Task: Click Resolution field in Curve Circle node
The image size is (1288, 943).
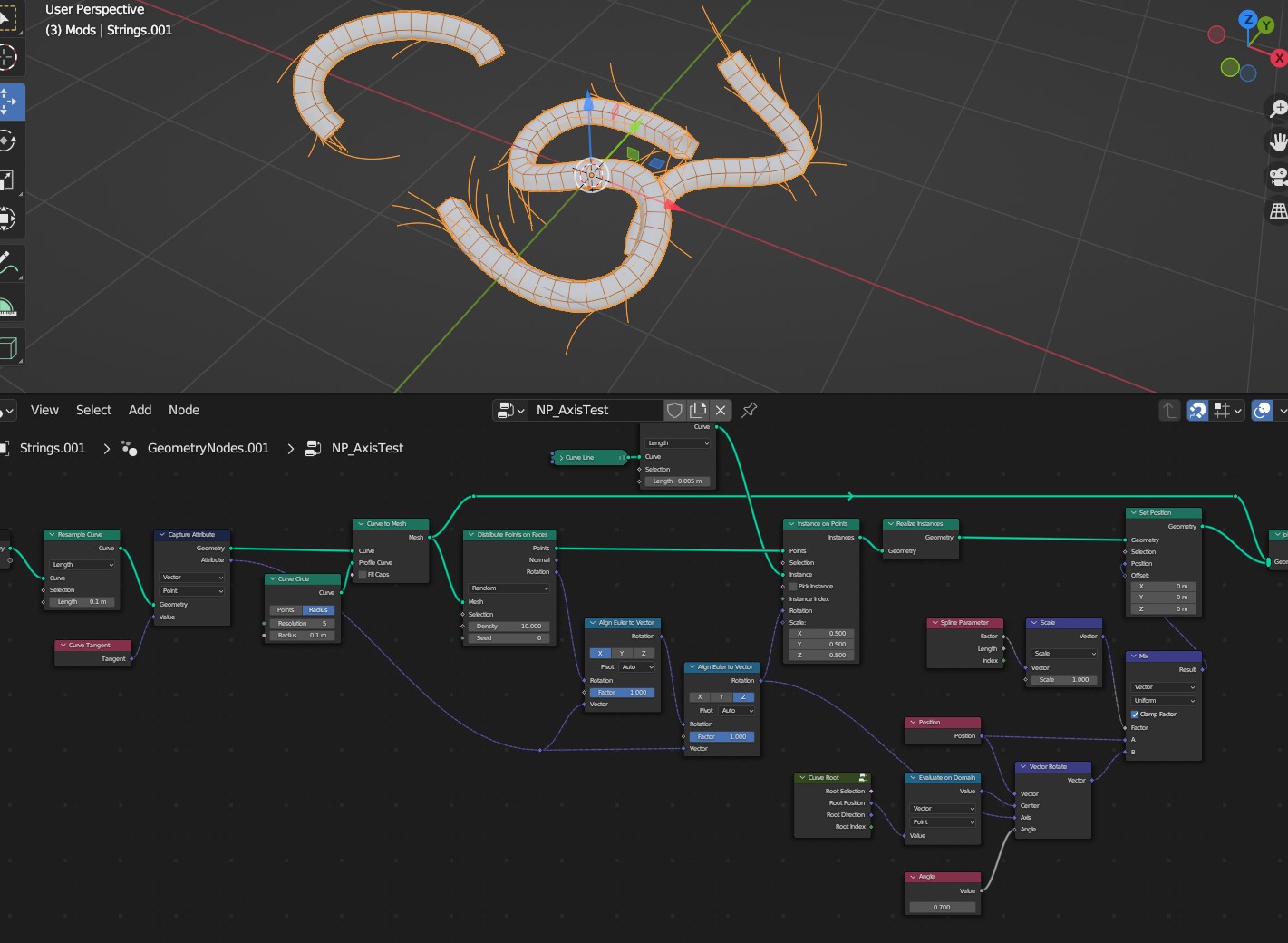Action: [x=303, y=624]
